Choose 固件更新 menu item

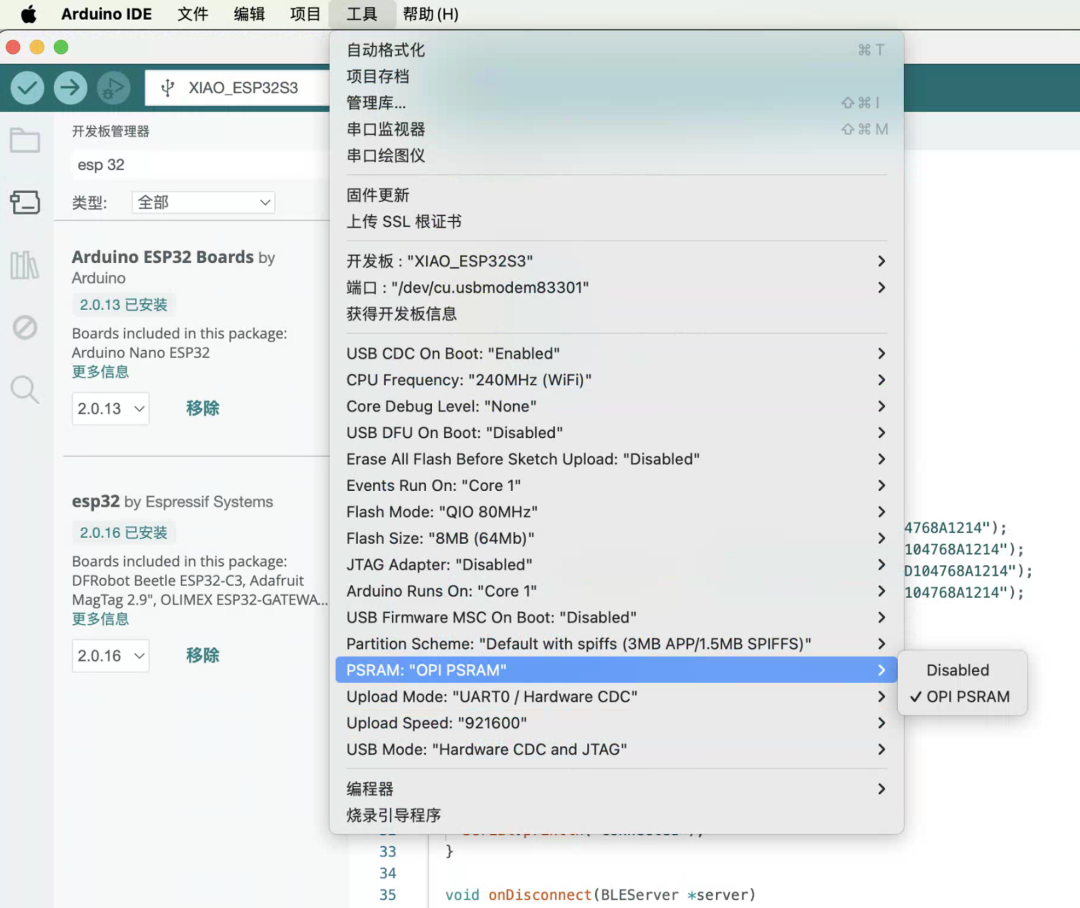point(616,195)
